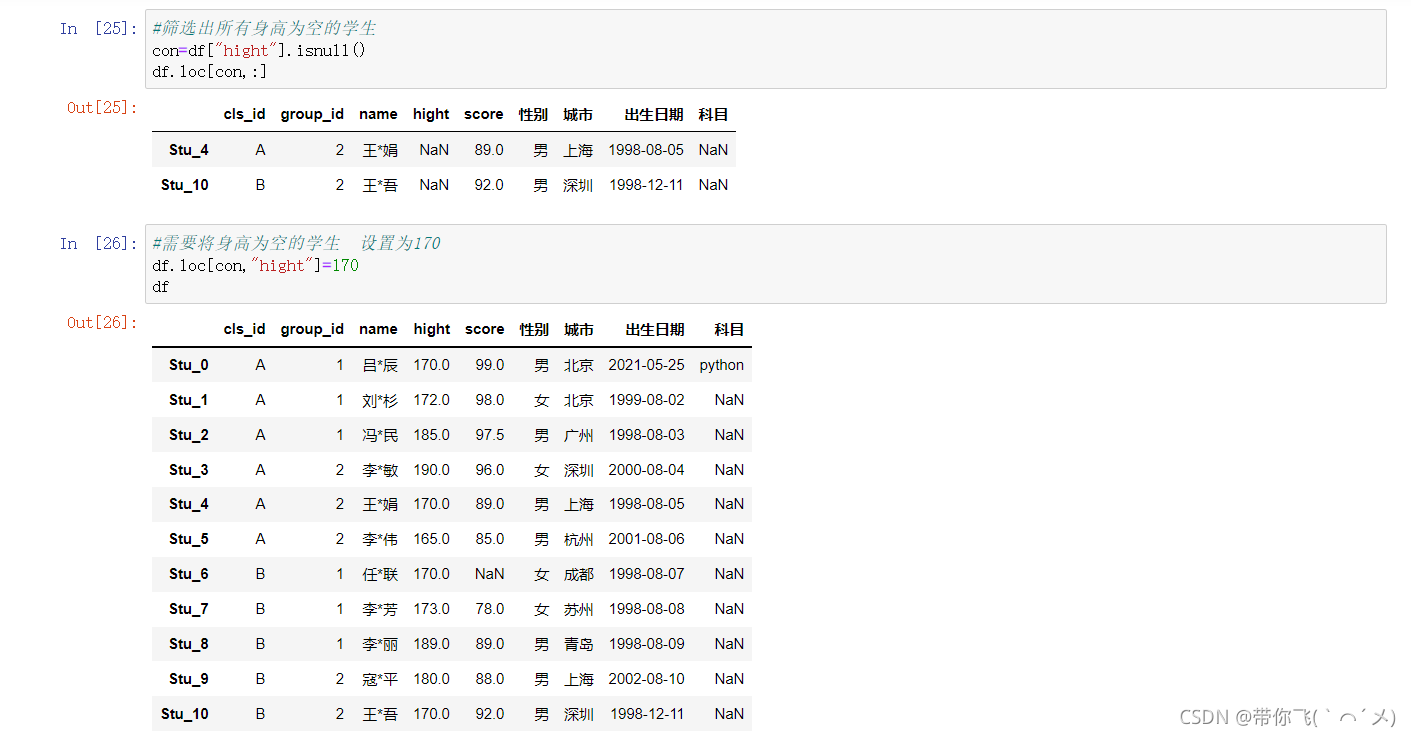This screenshot has height=737, width=1411.
Task: Click the 'Stu_9' row index
Action: tap(189, 679)
